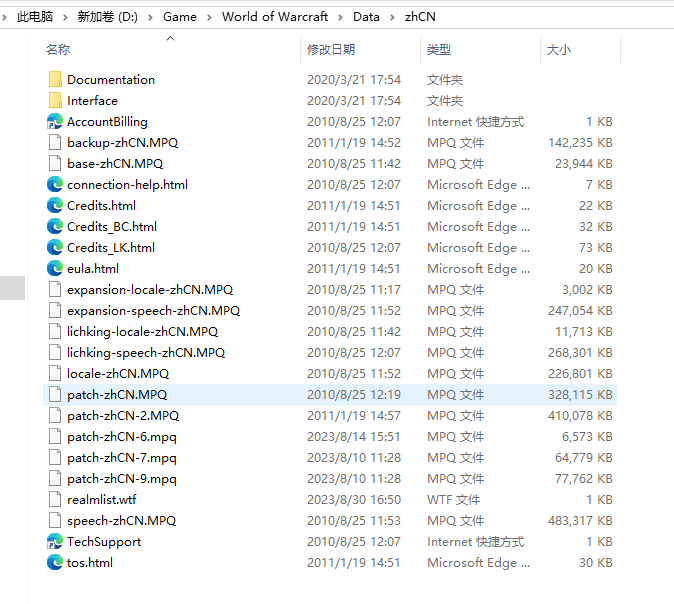Screen dimensions: 674x604
Task: Select the file name realmlist.wtf
Action: 101,500
